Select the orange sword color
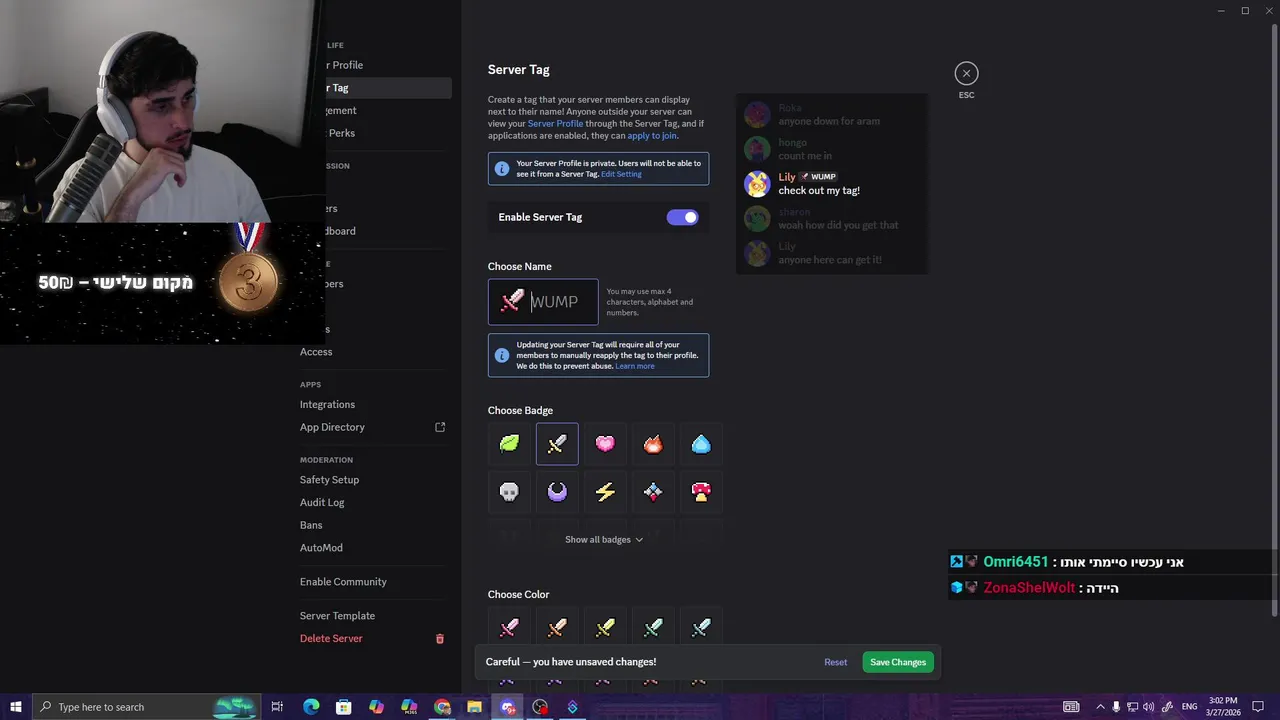This screenshot has width=1280, height=720. point(557,628)
